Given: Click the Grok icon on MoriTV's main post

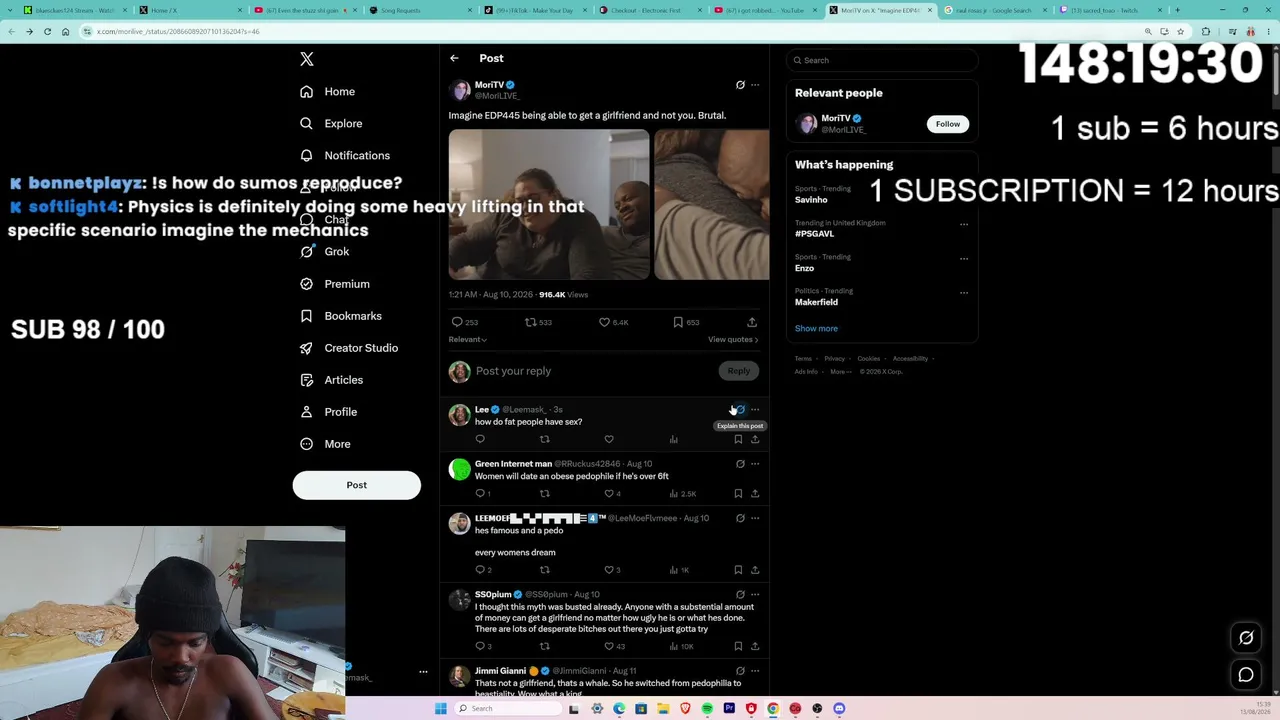Looking at the screenshot, I should (x=740, y=85).
